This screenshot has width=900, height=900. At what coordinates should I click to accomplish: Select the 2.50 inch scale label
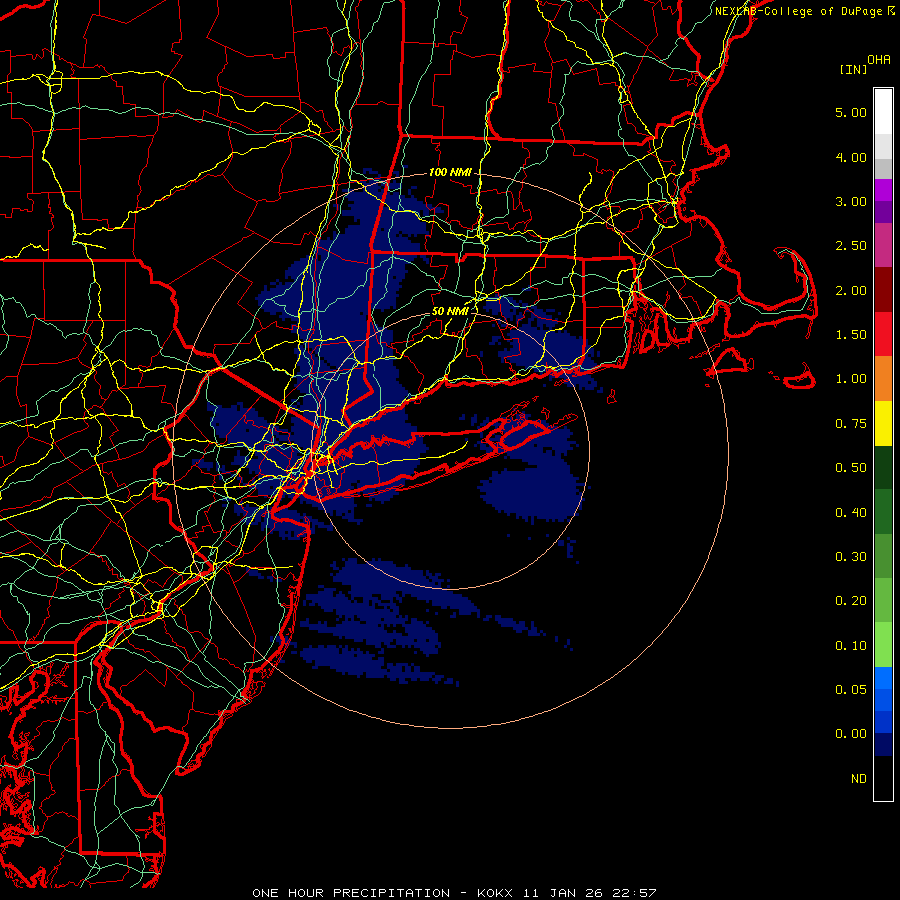point(851,246)
